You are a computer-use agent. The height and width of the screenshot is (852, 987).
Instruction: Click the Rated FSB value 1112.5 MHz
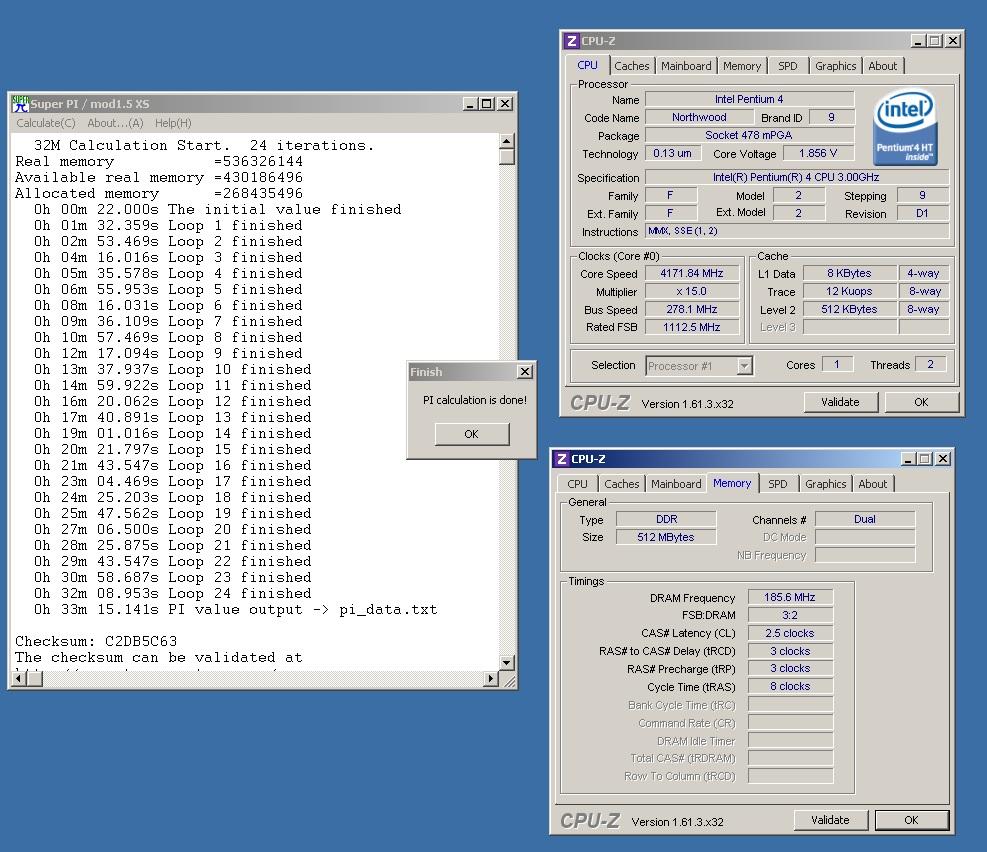click(692, 327)
